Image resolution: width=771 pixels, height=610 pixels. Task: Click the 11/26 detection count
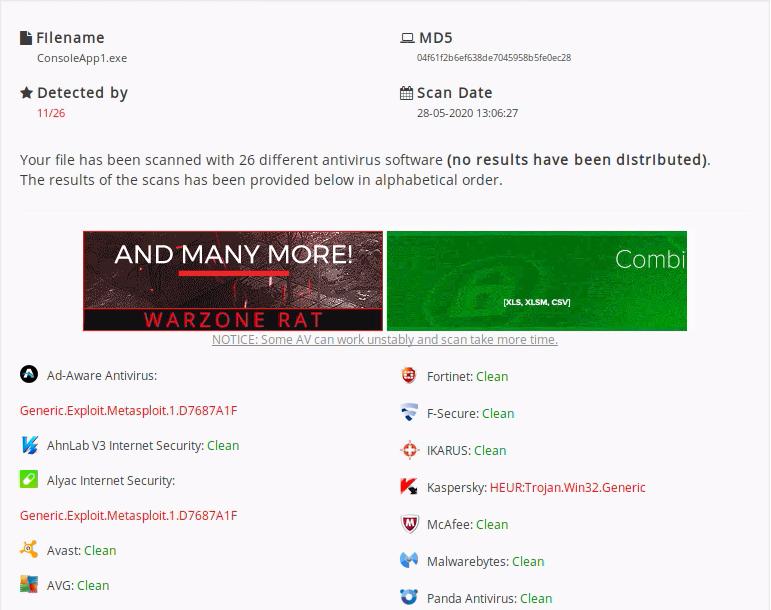(x=51, y=113)
